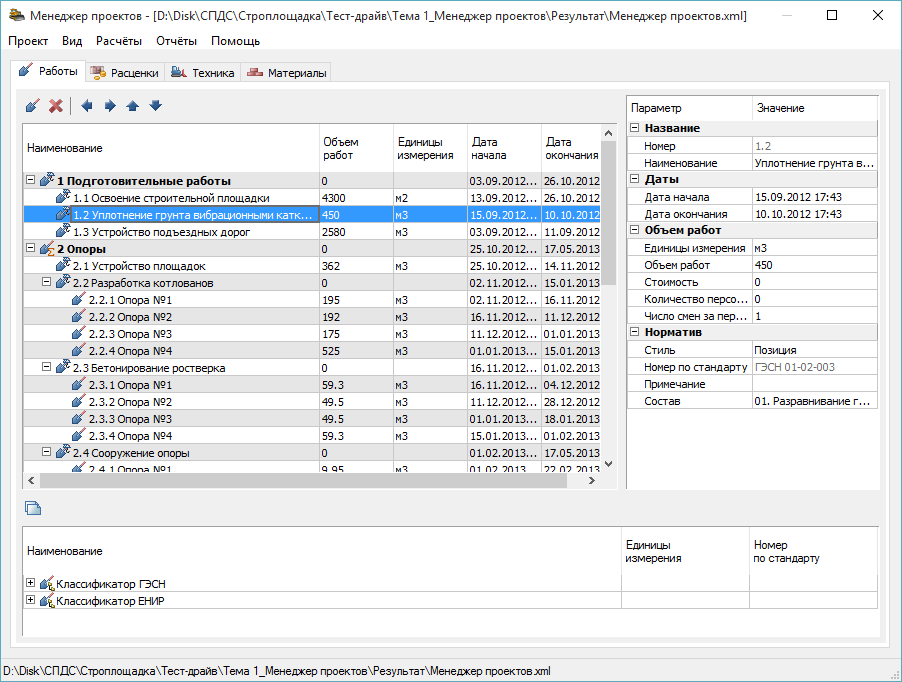Switch to the Техника tab

click(202, 73)
